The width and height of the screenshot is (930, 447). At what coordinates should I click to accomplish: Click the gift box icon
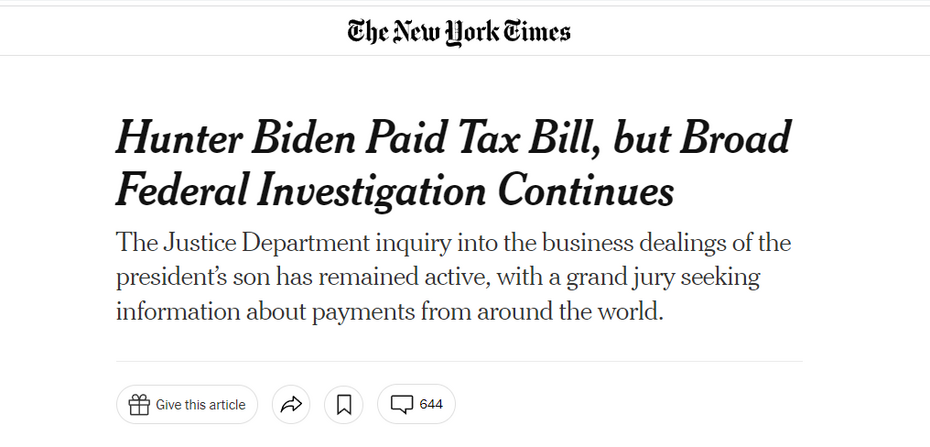[139, 405]
